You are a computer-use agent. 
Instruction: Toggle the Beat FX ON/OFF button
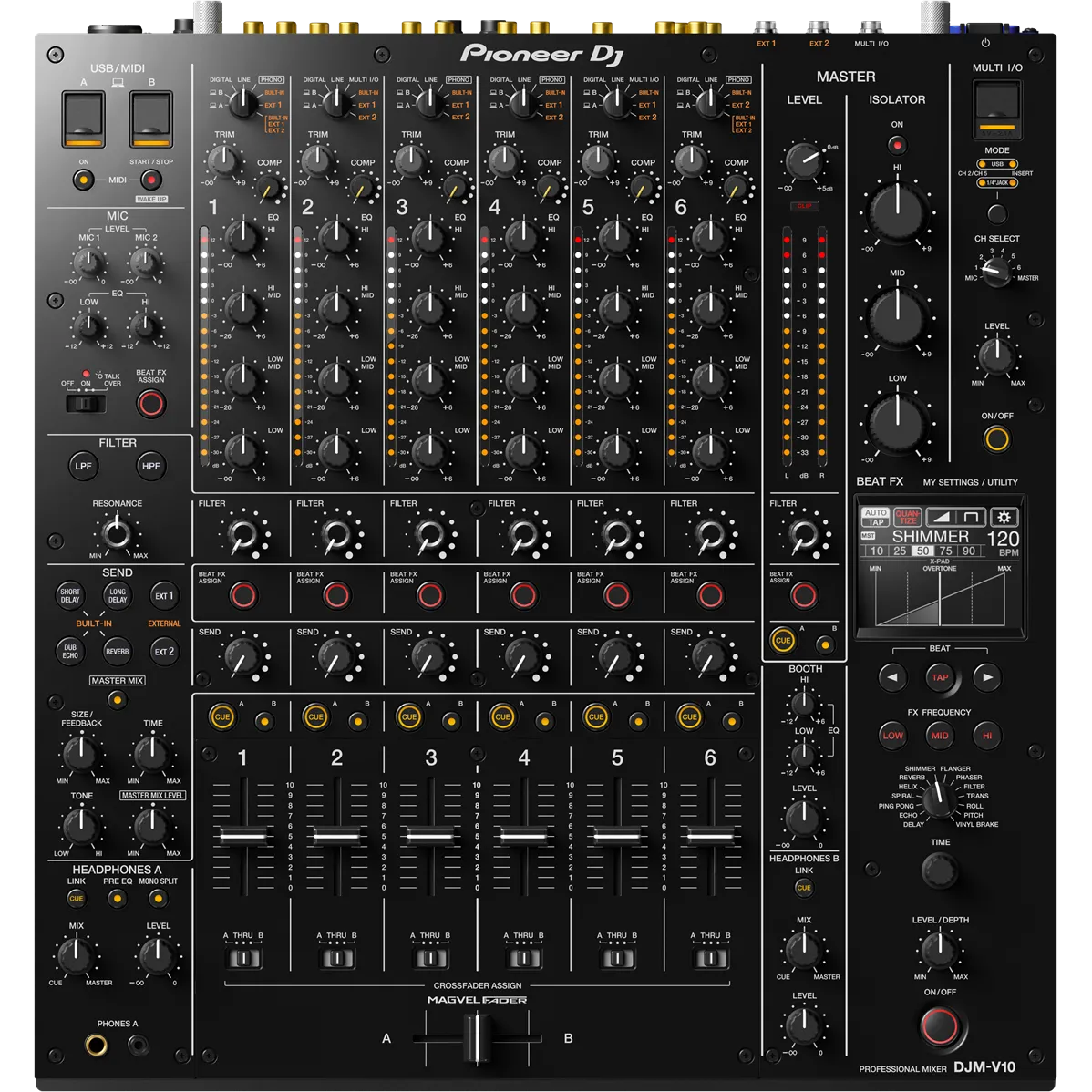coord(940,1026)
